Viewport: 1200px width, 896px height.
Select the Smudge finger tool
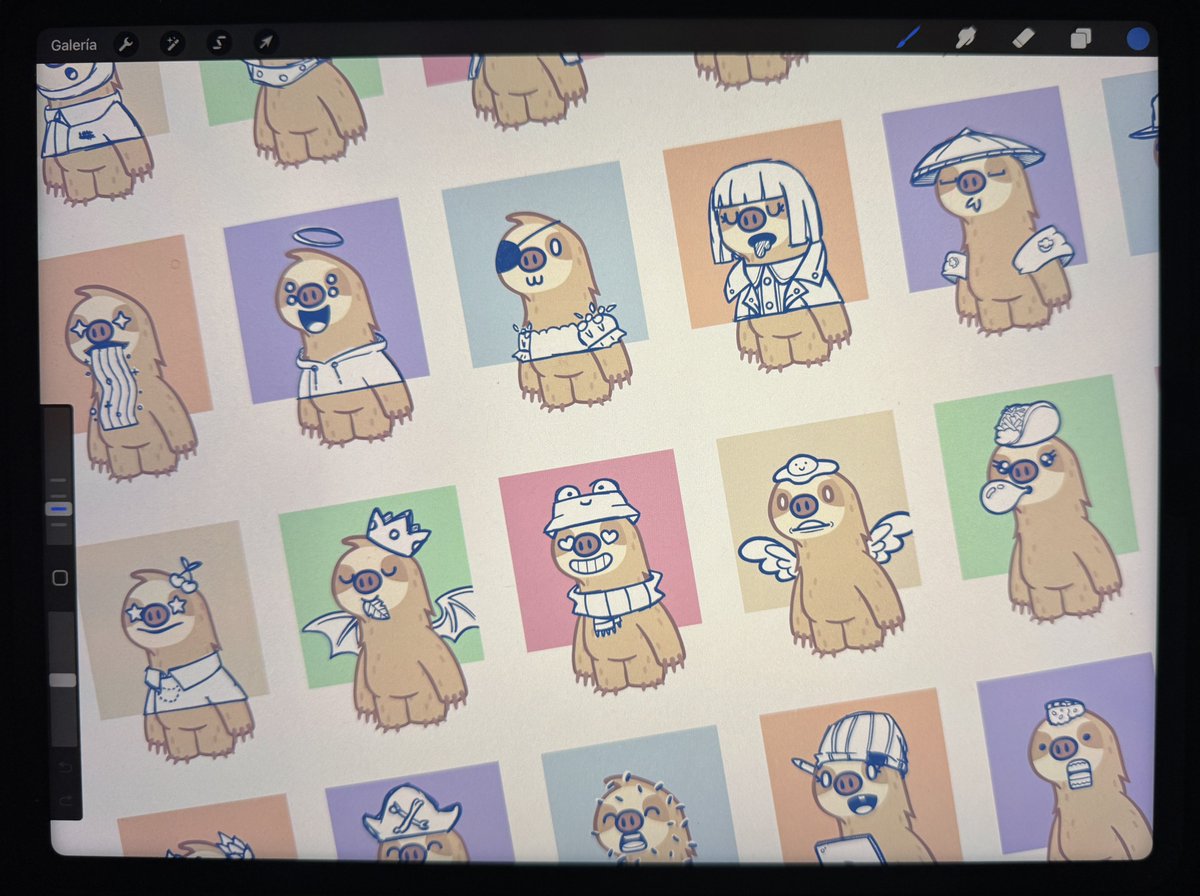click(x=965, y=38)
